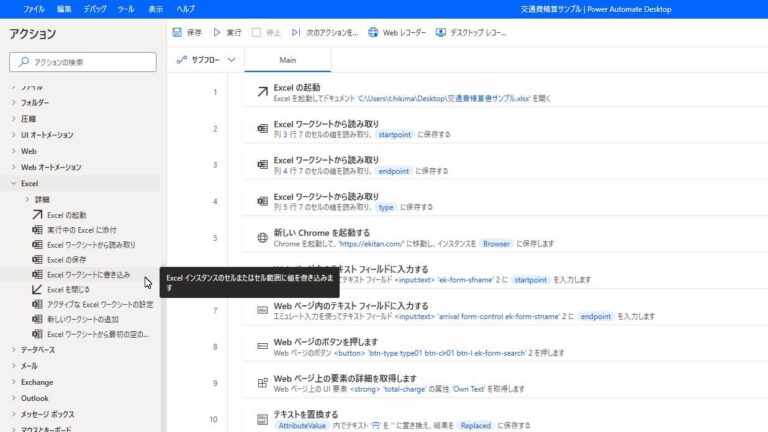Click the Browser variable in step 5

pyautogui.click(x=496, y=243)
